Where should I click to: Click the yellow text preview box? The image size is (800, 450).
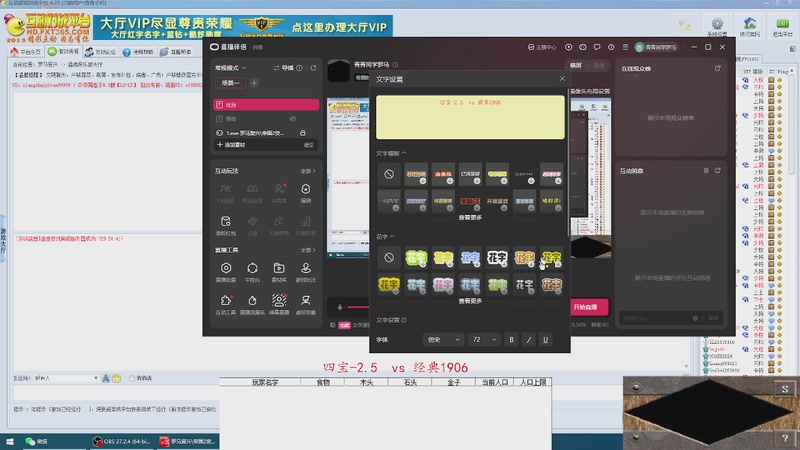(470, 117)
